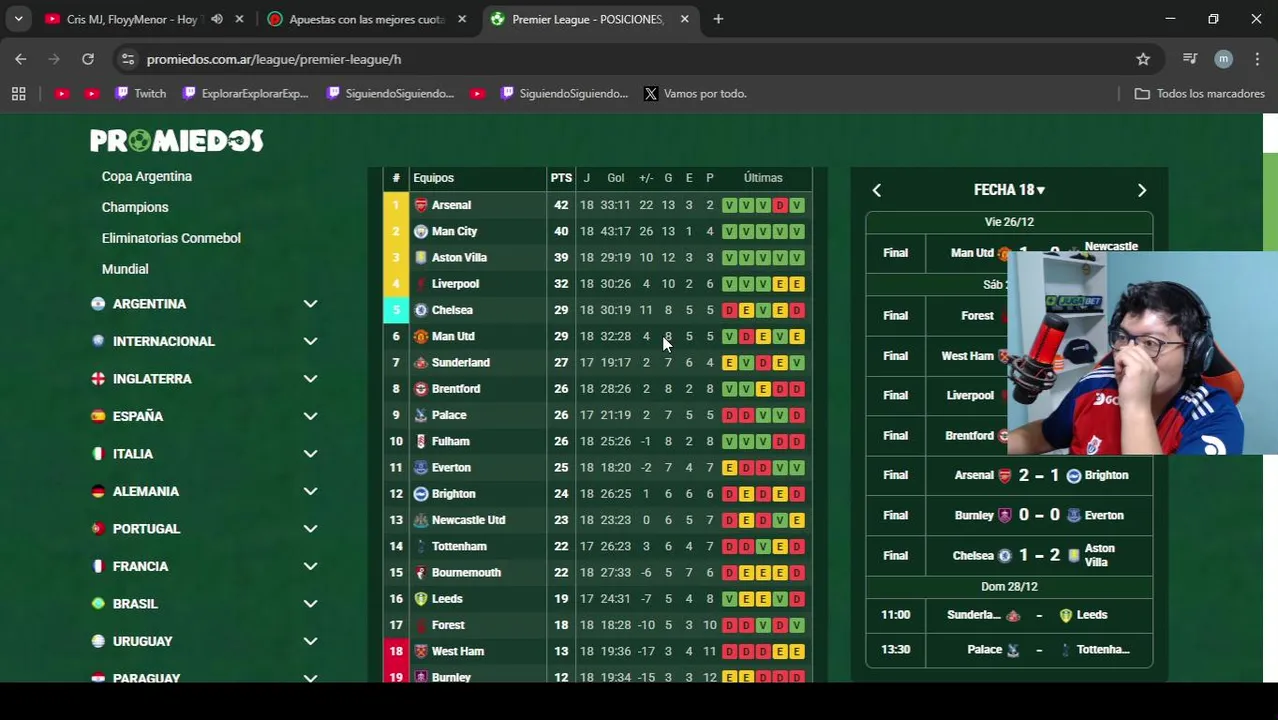Open the Champions link
The height and width of the screenshot is (720, 1278).
pyautogui.click(x=135, y=207)
